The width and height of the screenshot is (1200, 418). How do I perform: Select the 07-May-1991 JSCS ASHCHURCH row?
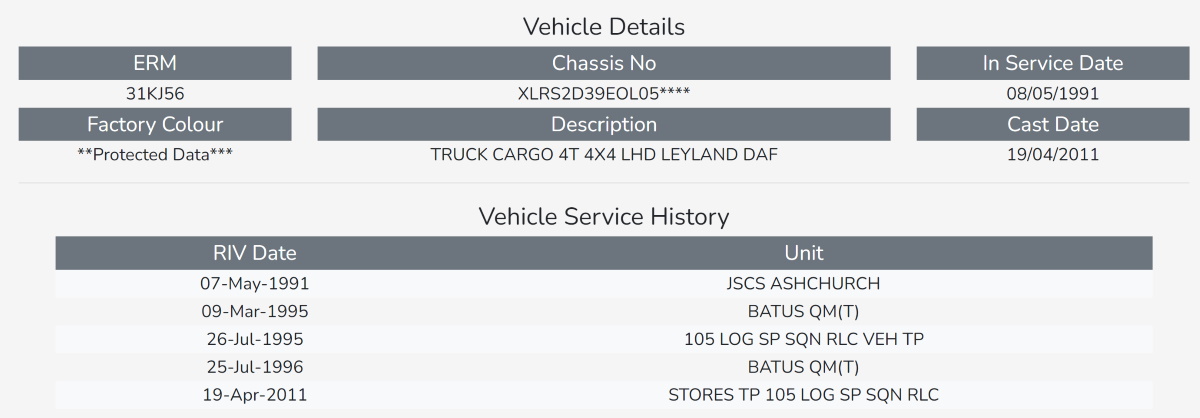[604, 284]
